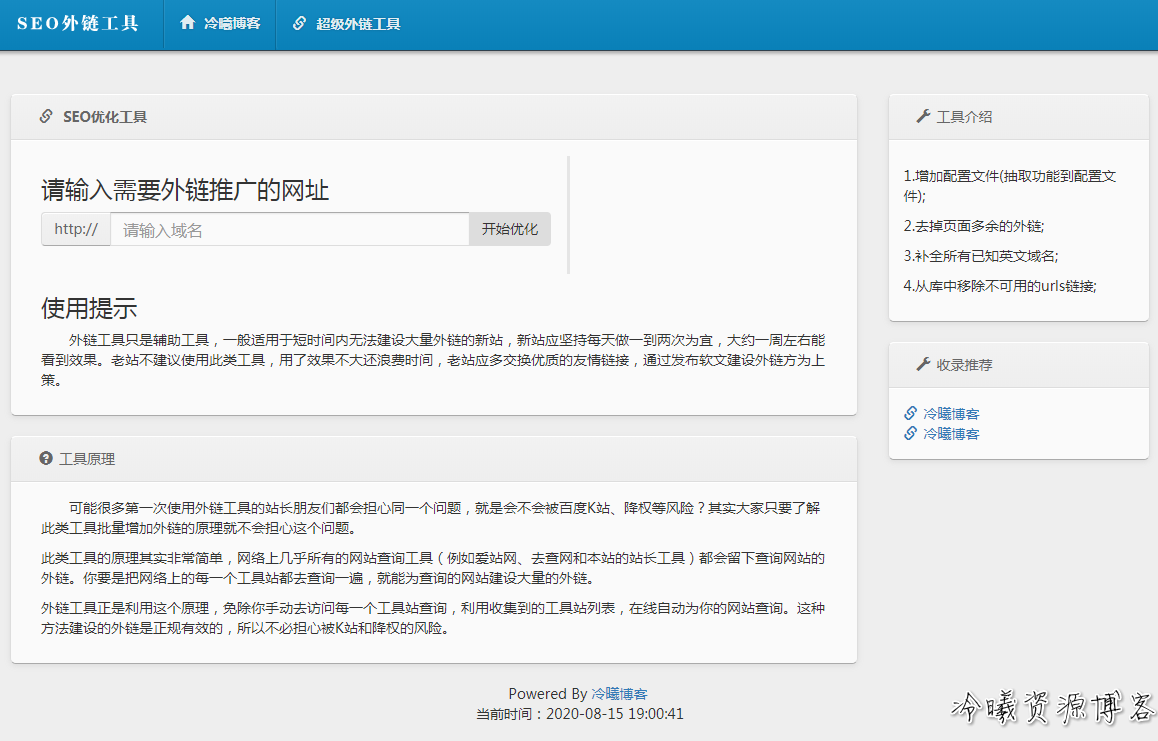Viewport: 1158px width, 741px height.
Task: Click the item 2.去掉页面多余的外链
Action: 973,226
